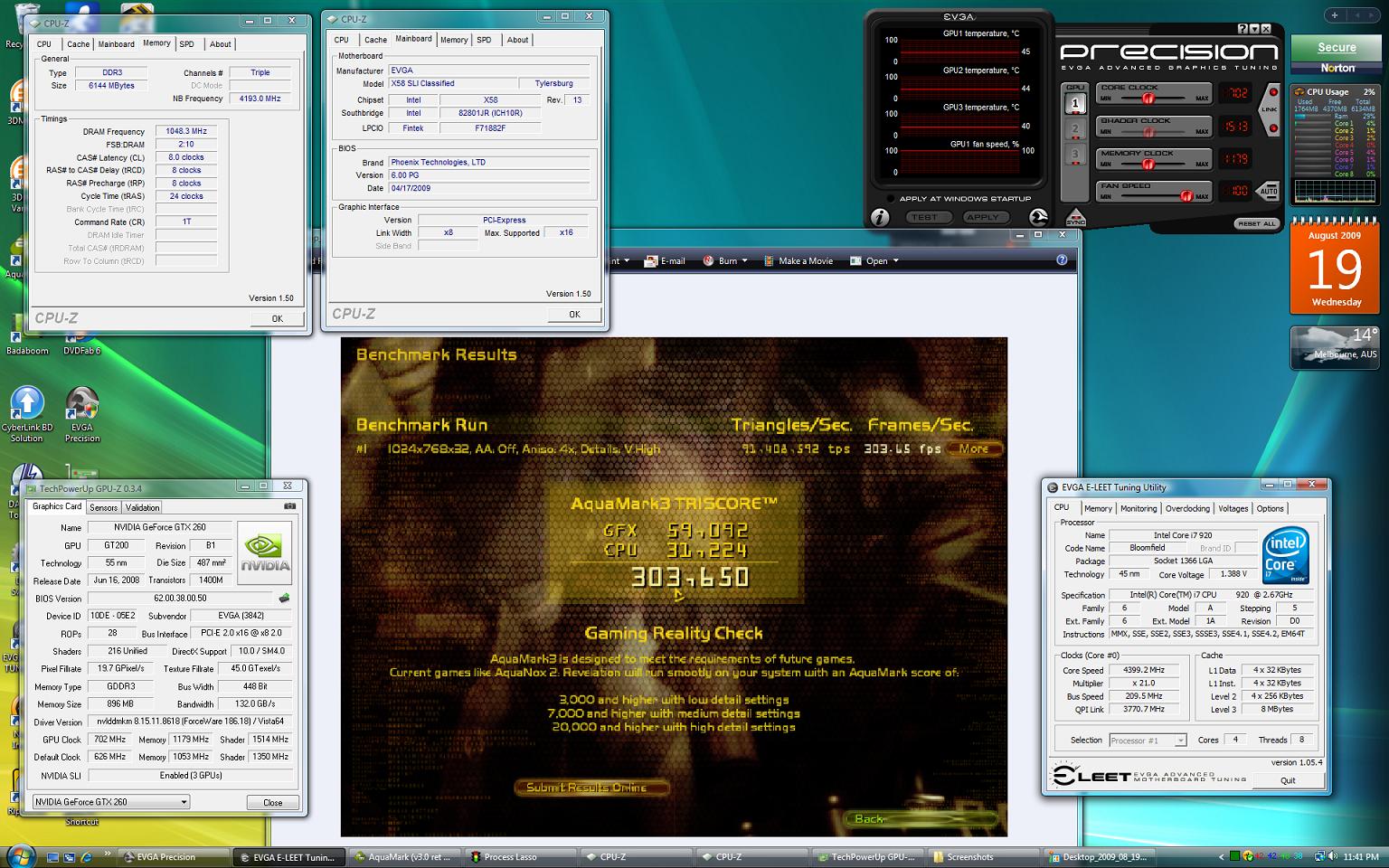Viewport: 1389px width, 868px height.
Task: Select GPU 3 in EVGA Precision
Action: 1075,155
